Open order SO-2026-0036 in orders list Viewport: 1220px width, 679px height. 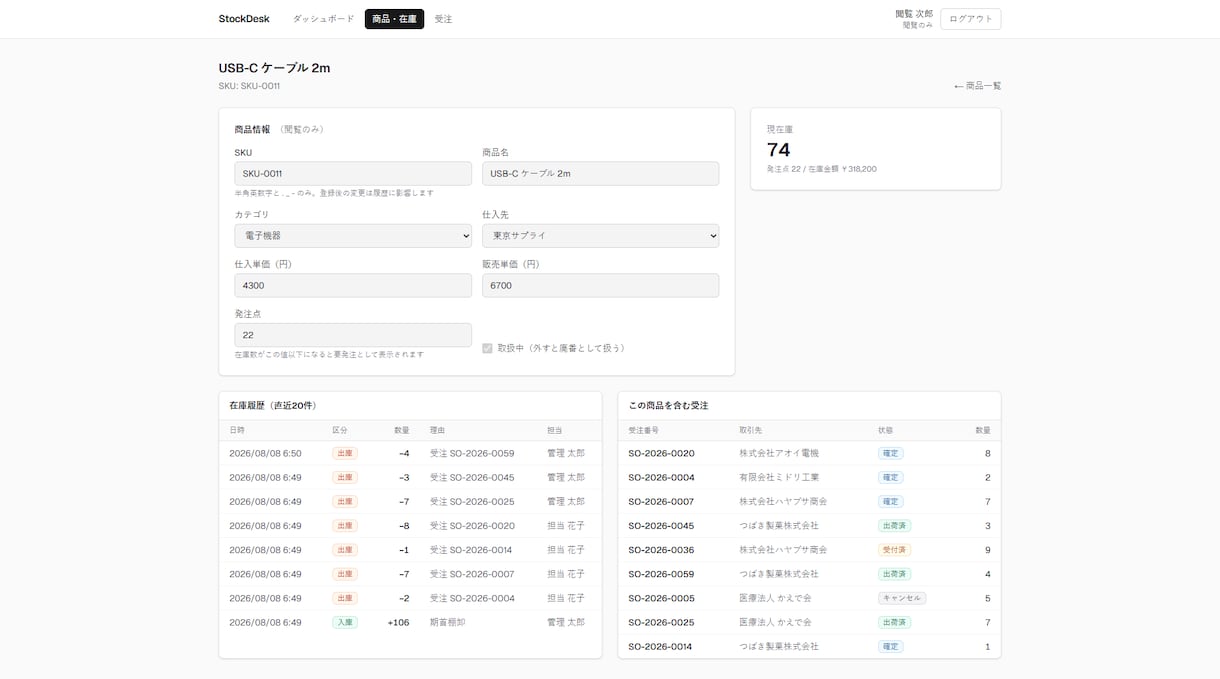pyautogui.click(x=661, y=550)
